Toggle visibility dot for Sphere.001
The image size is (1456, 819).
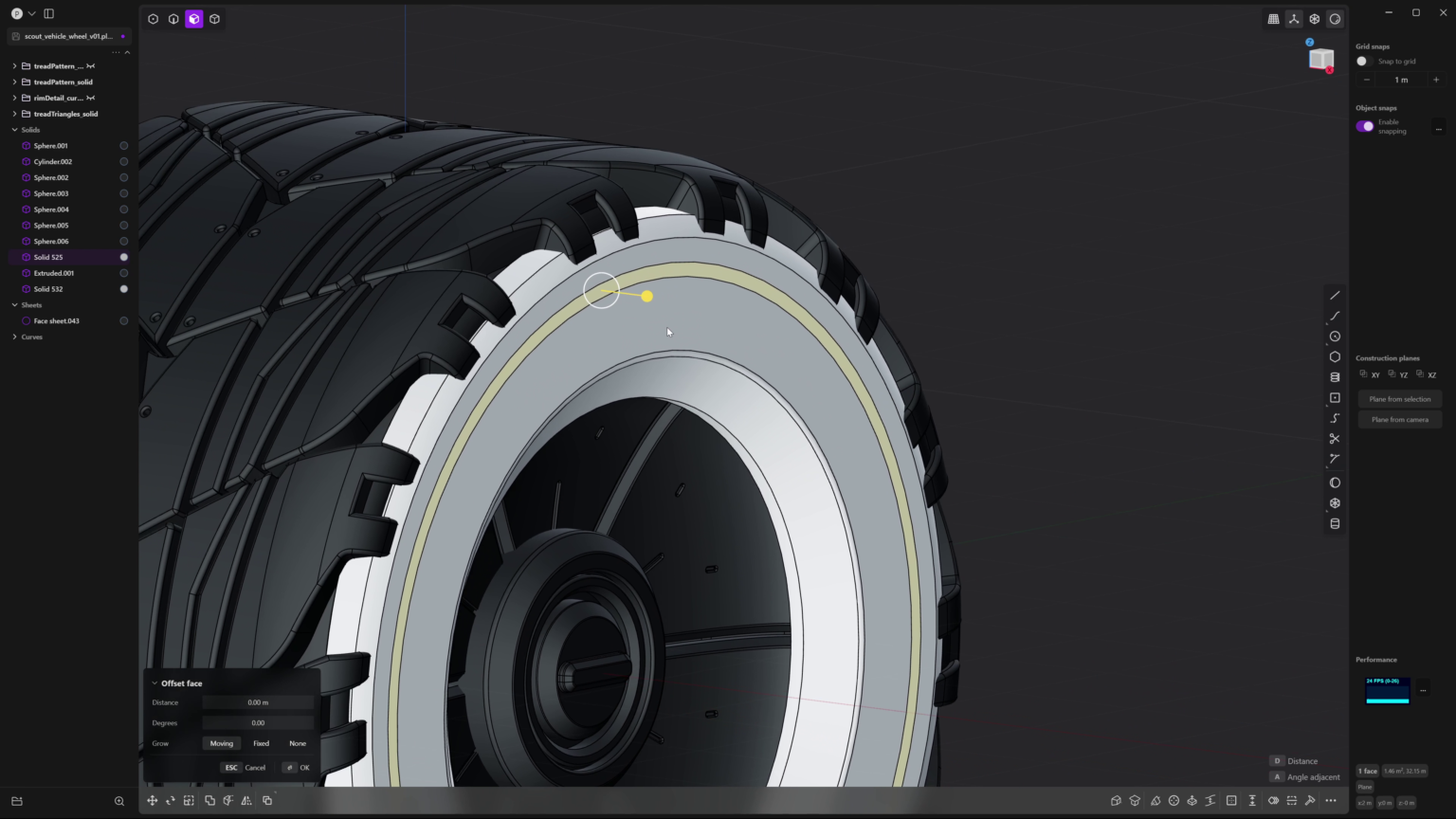pos(123,146)
